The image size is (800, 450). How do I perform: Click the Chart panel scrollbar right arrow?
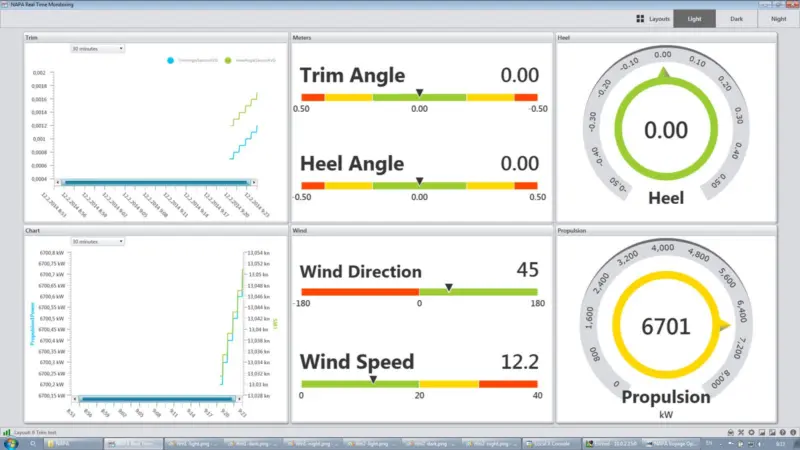240,399
